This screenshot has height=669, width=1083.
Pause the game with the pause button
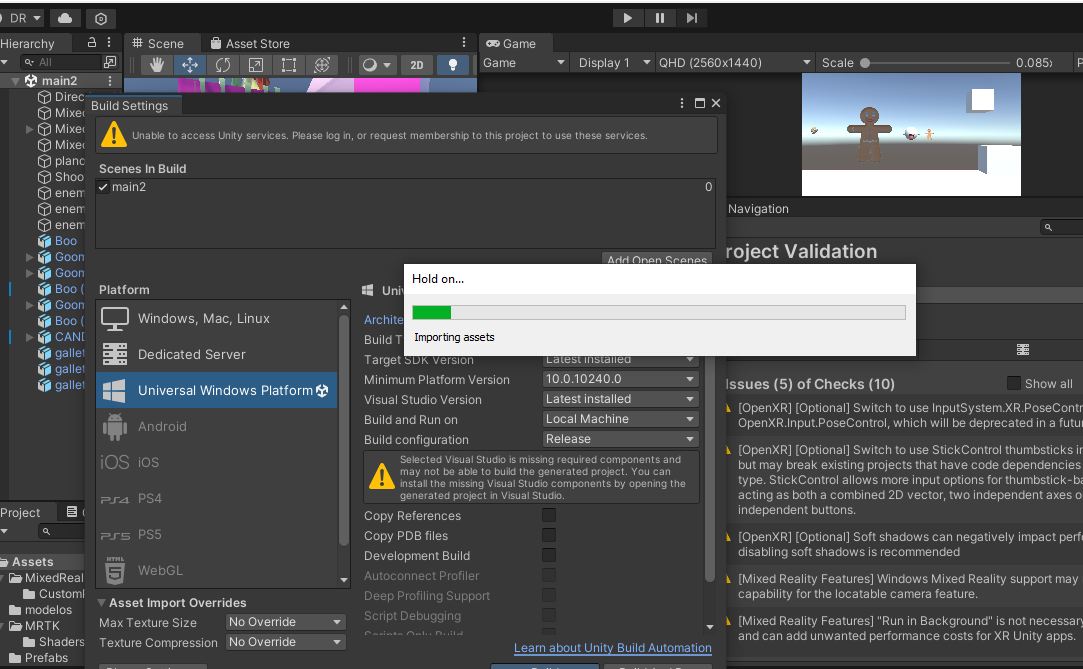pos(660,18)
